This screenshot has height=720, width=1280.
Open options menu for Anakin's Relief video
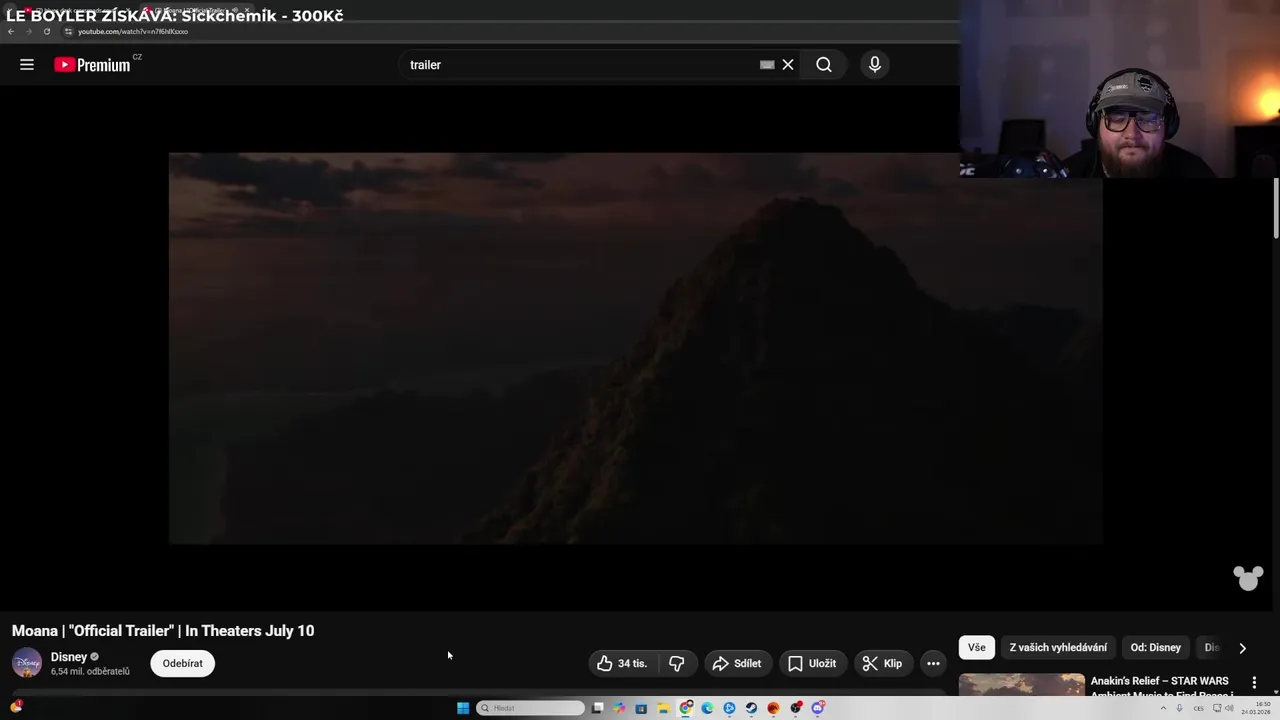point(1254,682)
